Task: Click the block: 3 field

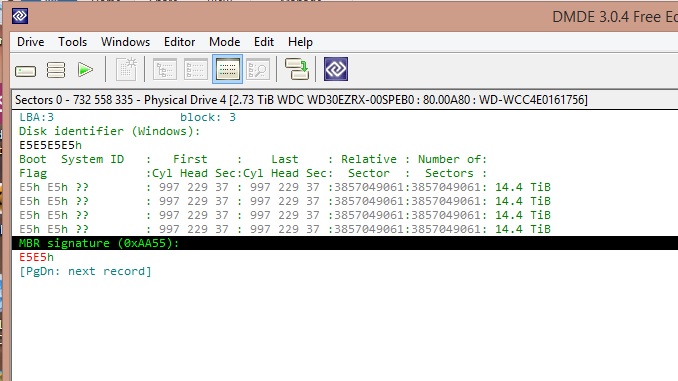Action: (208, 117)
